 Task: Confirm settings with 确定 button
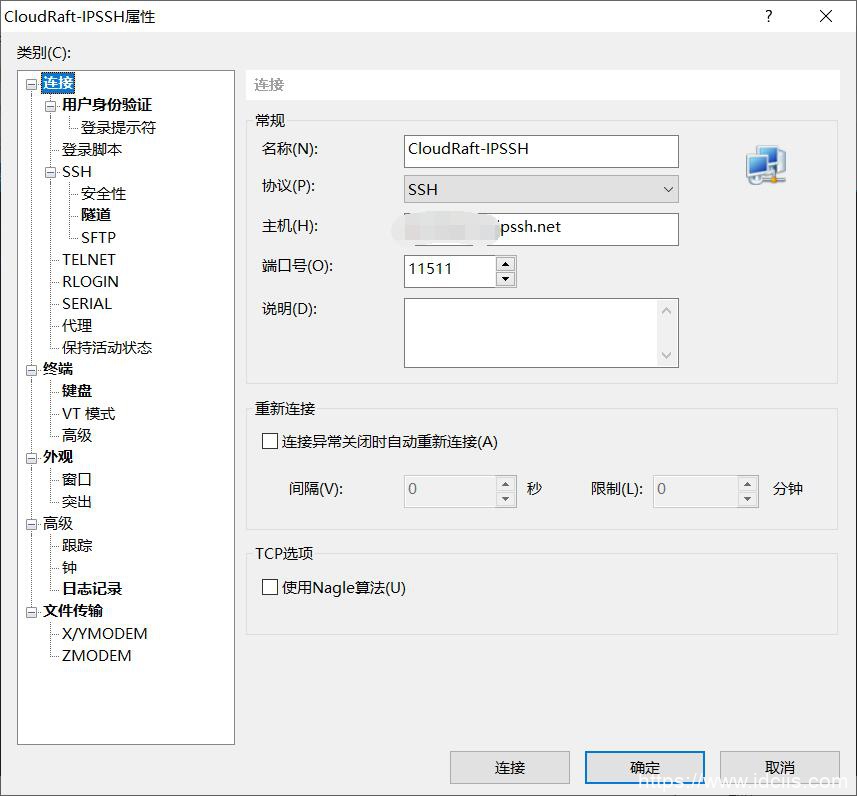tap(644, 767)
